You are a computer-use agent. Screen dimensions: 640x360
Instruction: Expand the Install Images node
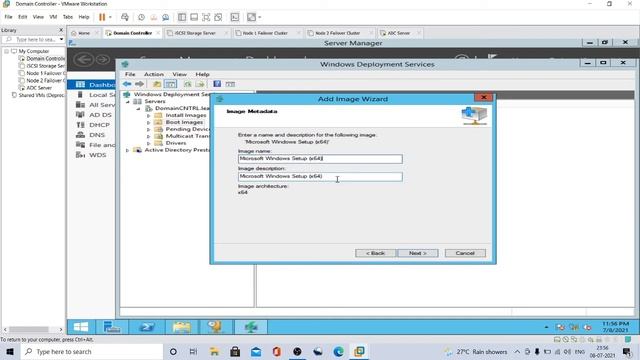(x=149, y=116)
